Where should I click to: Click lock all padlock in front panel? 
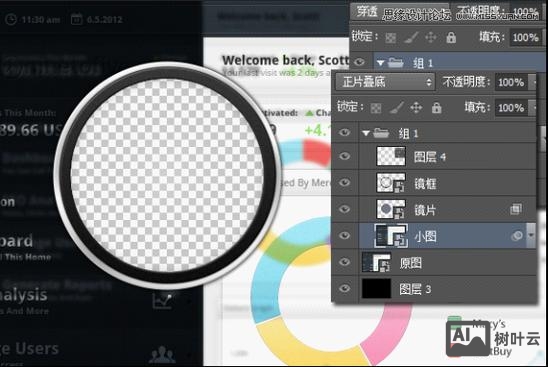[437, 108]
